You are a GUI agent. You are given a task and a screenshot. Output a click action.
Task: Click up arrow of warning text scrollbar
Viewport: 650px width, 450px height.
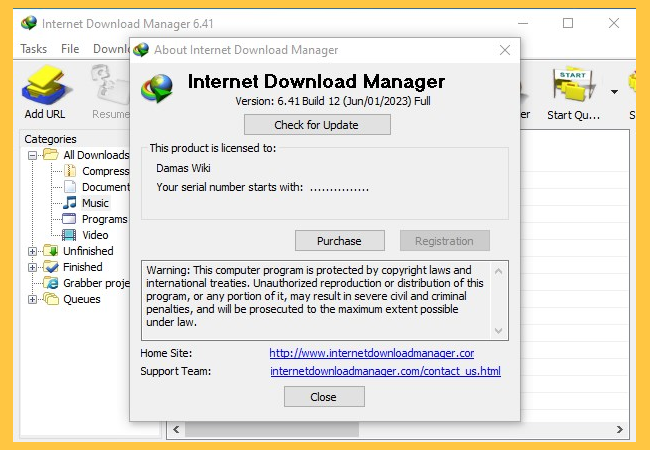coord(499,271)
